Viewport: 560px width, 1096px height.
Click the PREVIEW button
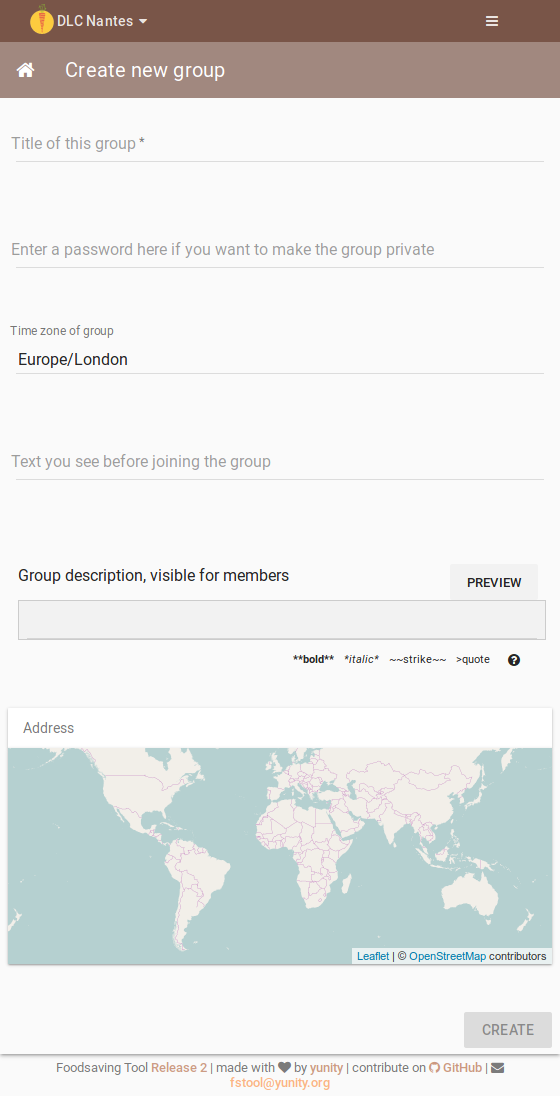point(494,582)
